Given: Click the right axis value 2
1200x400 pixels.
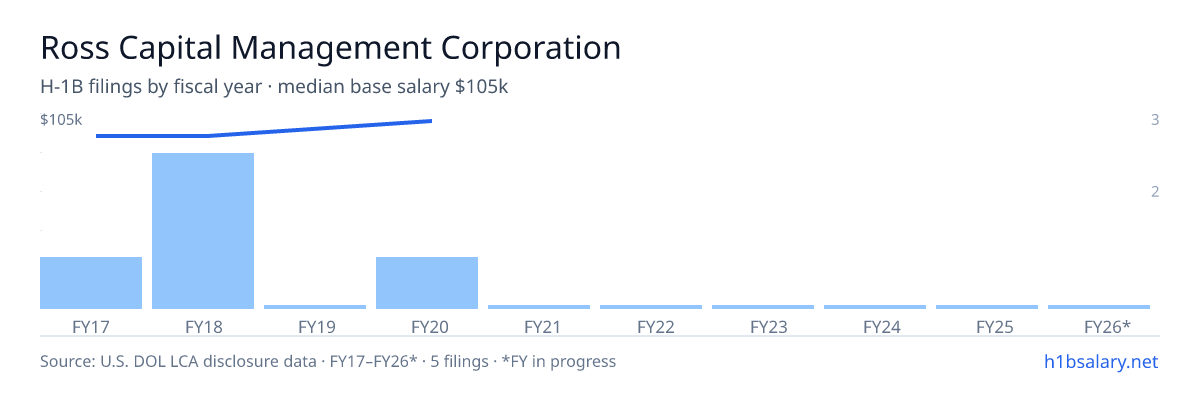Looking at the screenshot, I should click(1155, 192).
